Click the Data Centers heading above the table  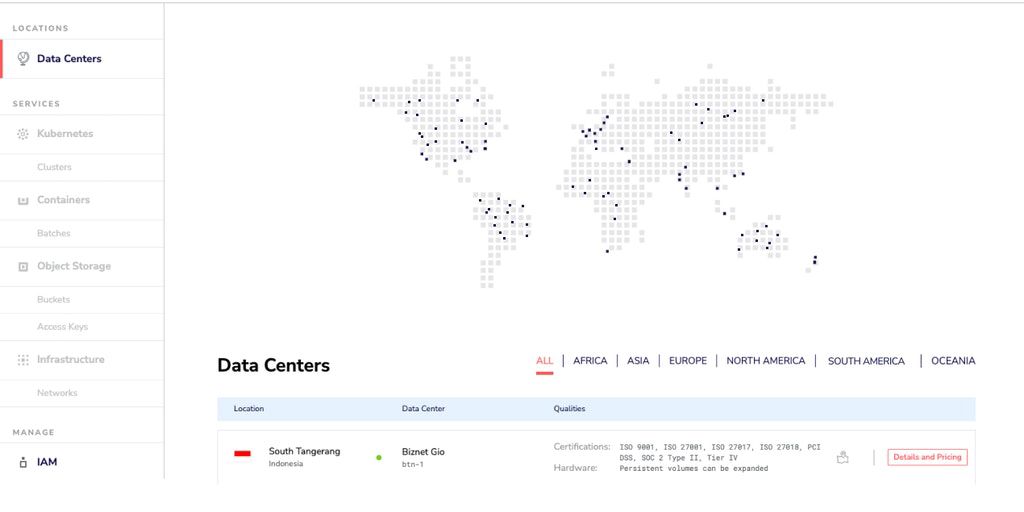(274, 366)
